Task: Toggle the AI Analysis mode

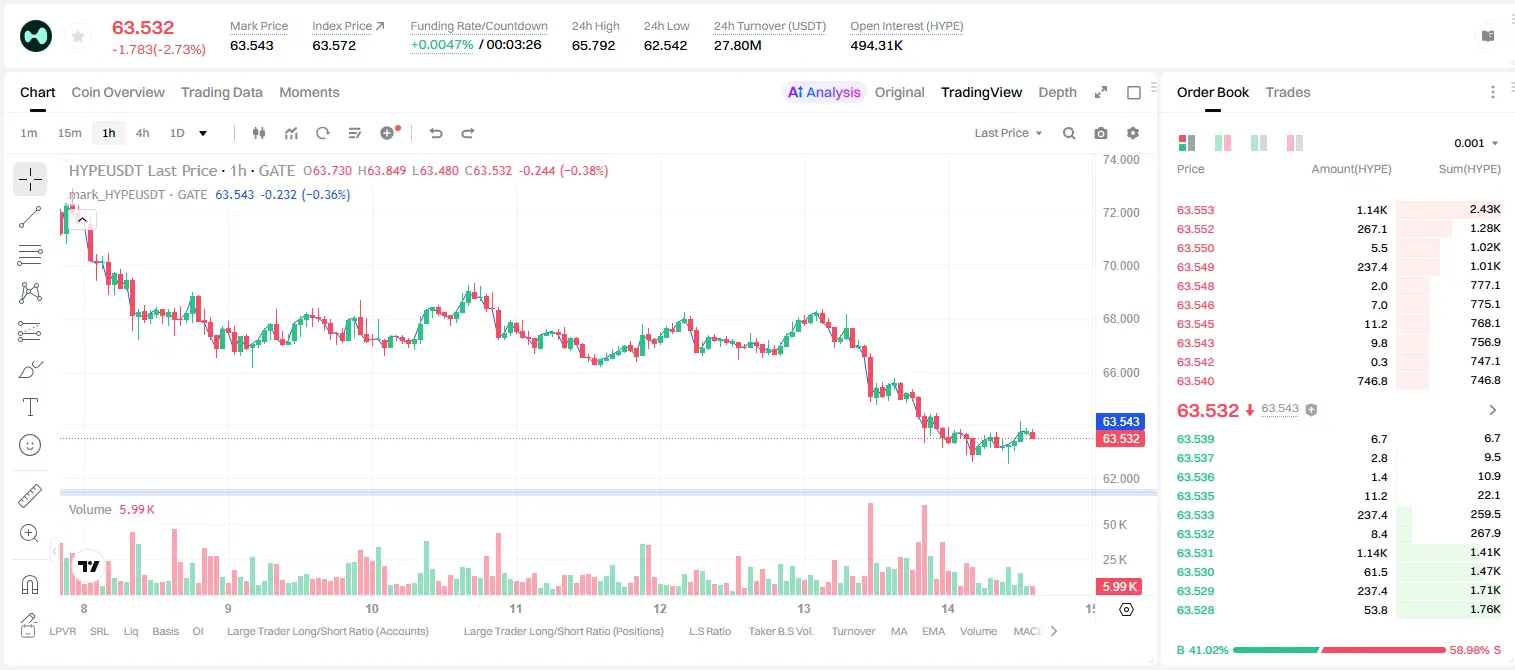Action: tap(824, 92)
